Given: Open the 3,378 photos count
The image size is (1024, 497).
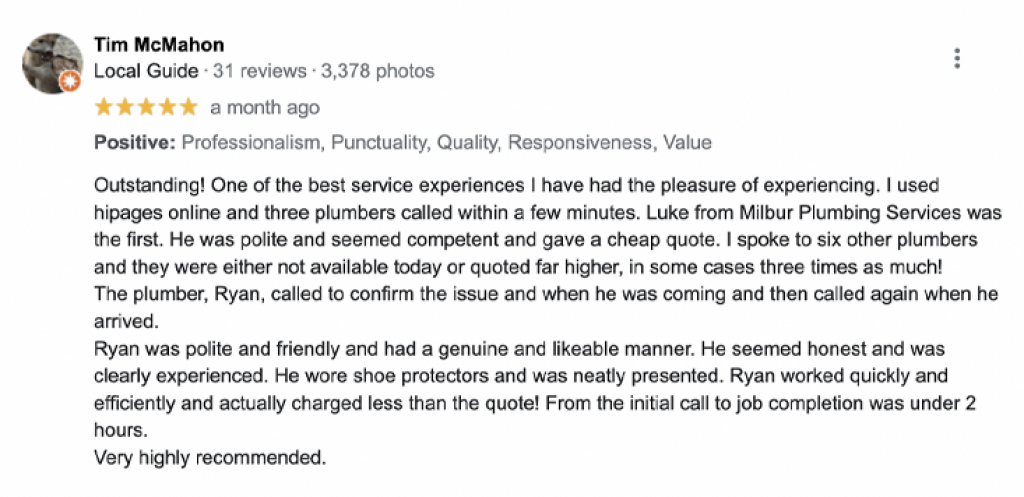Looking at the screenshot, I should pos(377,71).
